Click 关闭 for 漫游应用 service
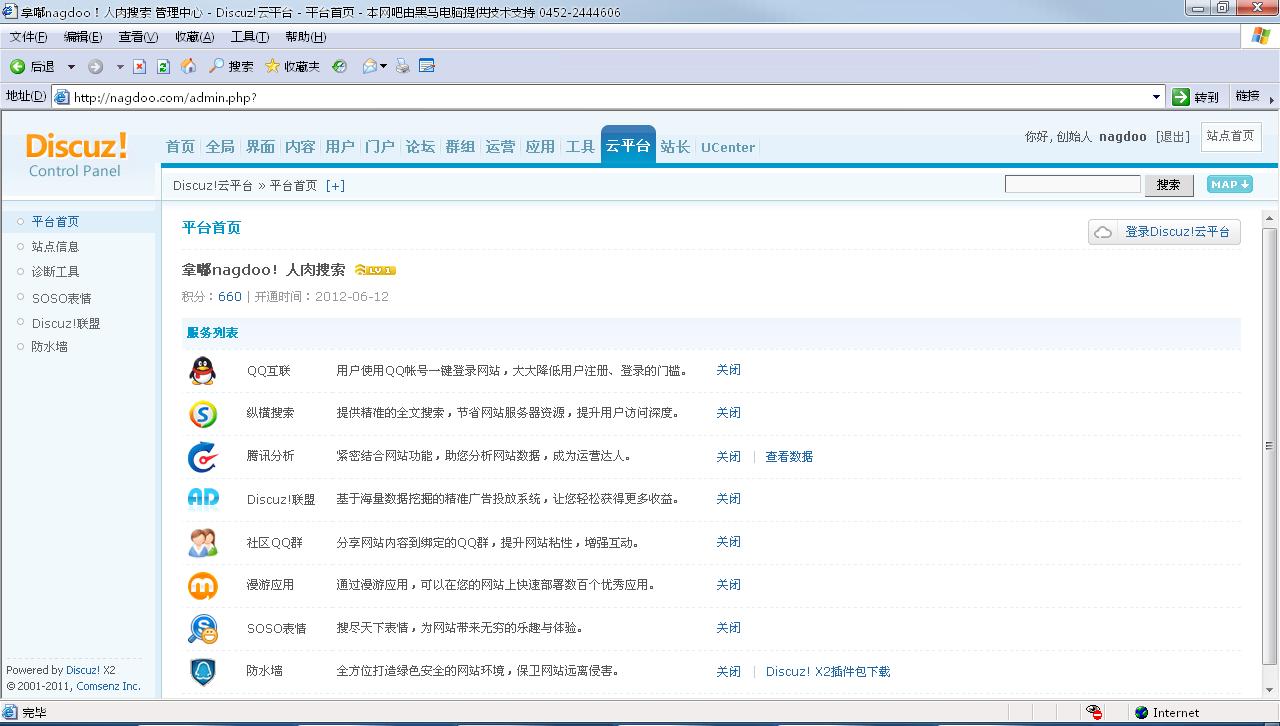 tap(728, 585)
